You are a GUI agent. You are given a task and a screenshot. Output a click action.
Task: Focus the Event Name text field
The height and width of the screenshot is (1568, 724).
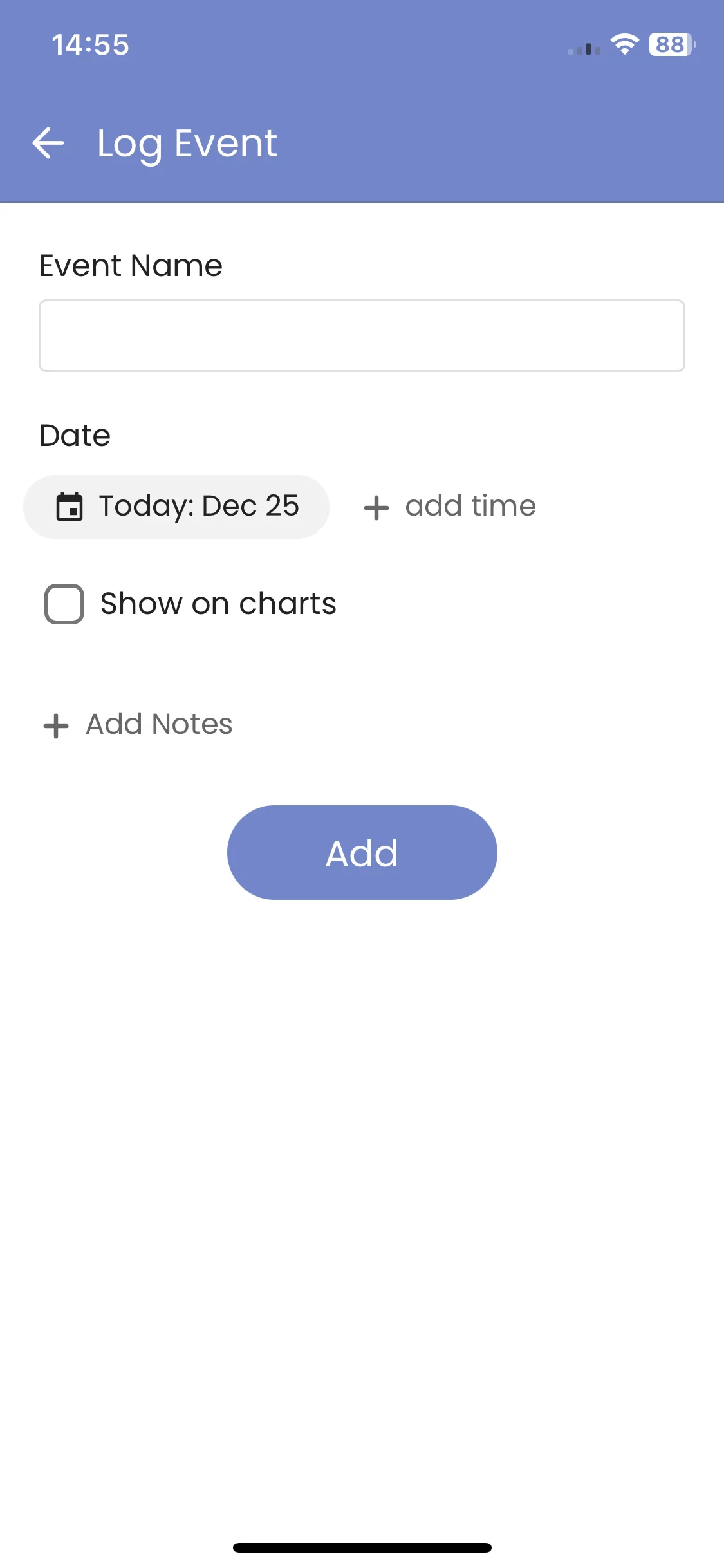362,335
